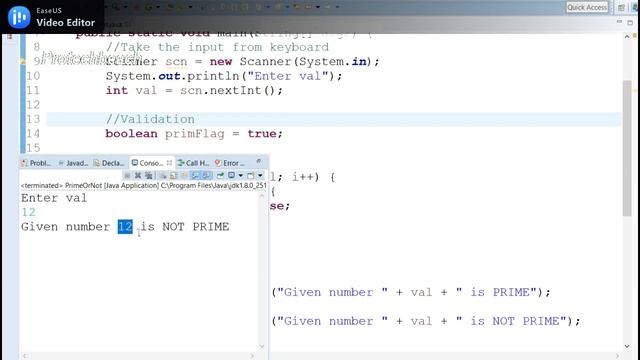Open the Call Hierarchy tab
Viewport: 640px width, 360px height.
click(x=193, y=163)
